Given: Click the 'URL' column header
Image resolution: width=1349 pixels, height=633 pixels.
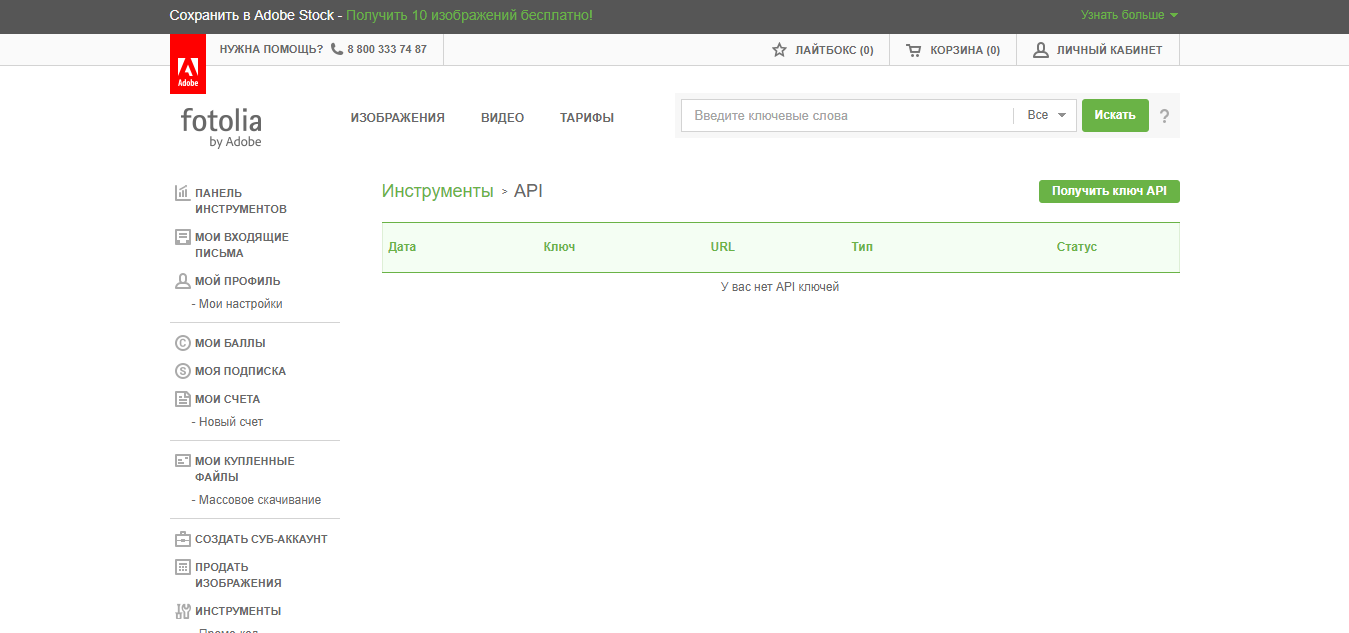Looking at the screenshot, I should 722,247.
